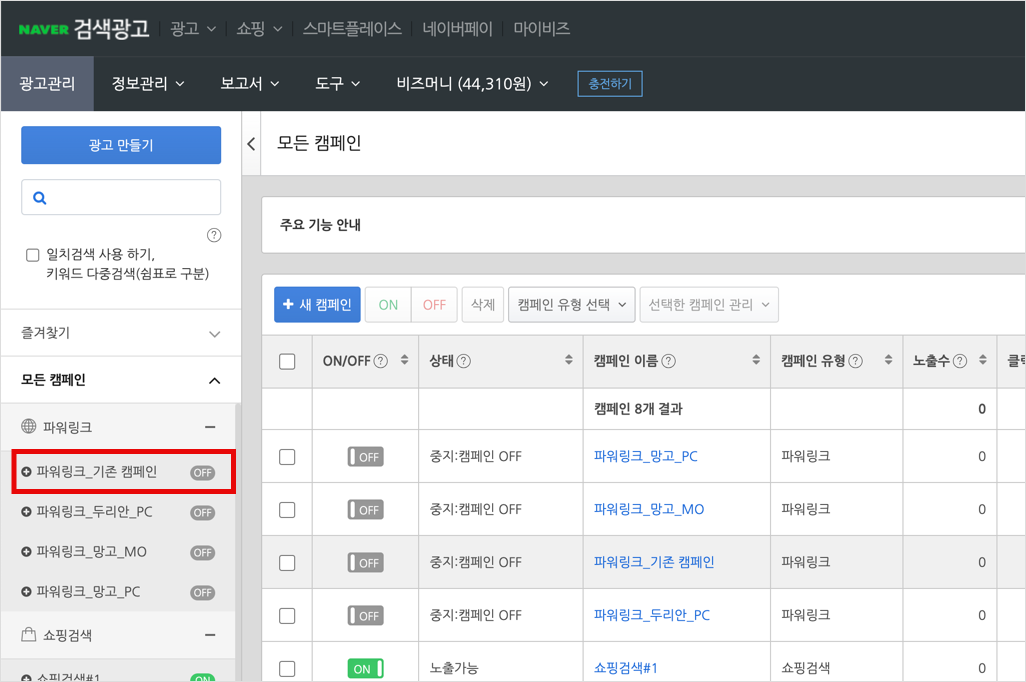Collapse the 파워링크 group minus icon
This screenshot has height=682, width=1026.
tap(210, 427)
